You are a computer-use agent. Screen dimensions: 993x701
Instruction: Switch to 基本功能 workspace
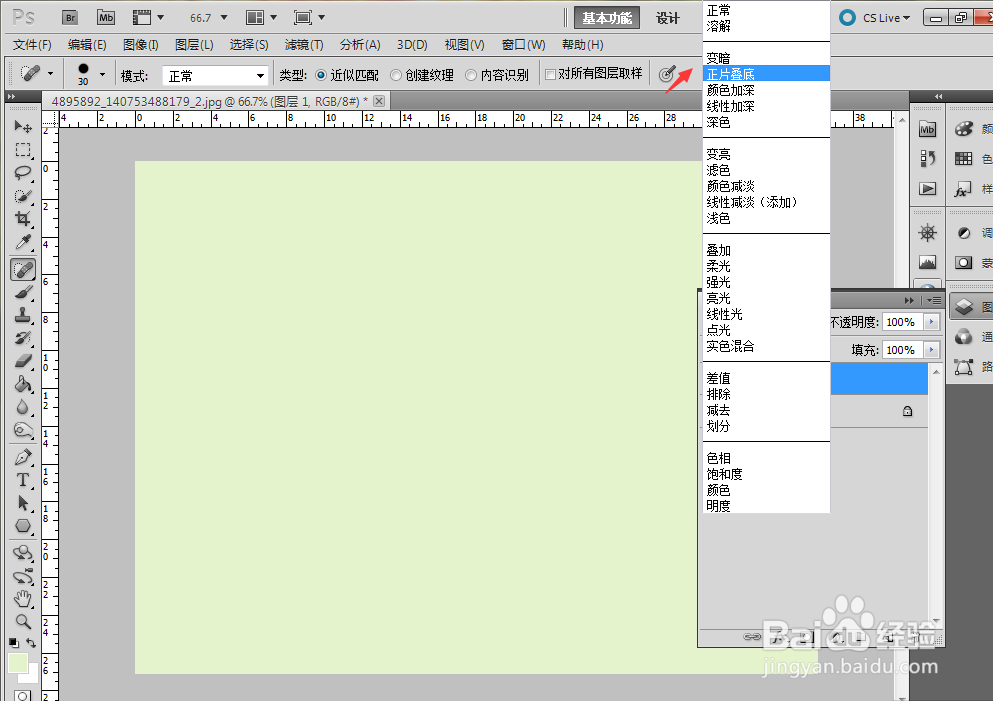click(607, 18)
